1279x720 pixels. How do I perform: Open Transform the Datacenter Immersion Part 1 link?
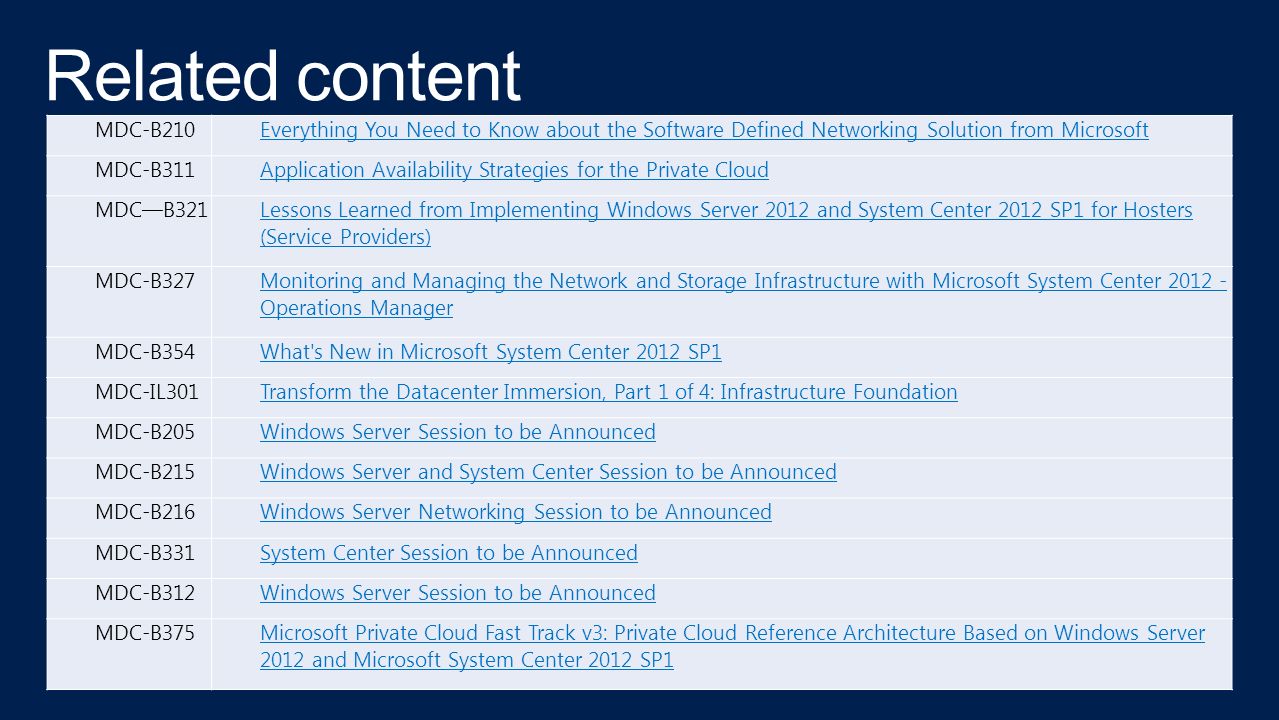click(x=608, y=392)
